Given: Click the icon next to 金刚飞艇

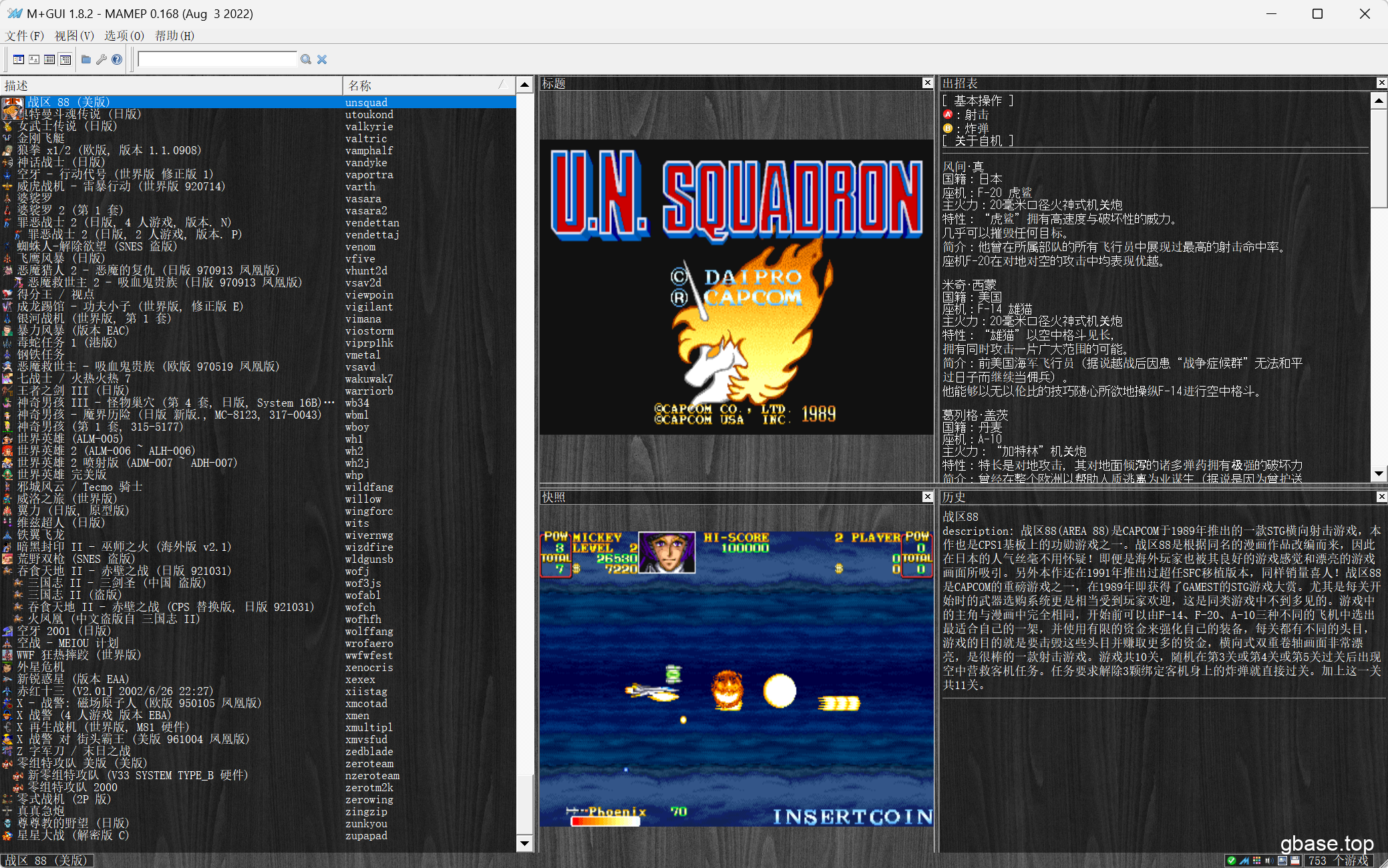Looking at the screenshot, I should (8, 138).
